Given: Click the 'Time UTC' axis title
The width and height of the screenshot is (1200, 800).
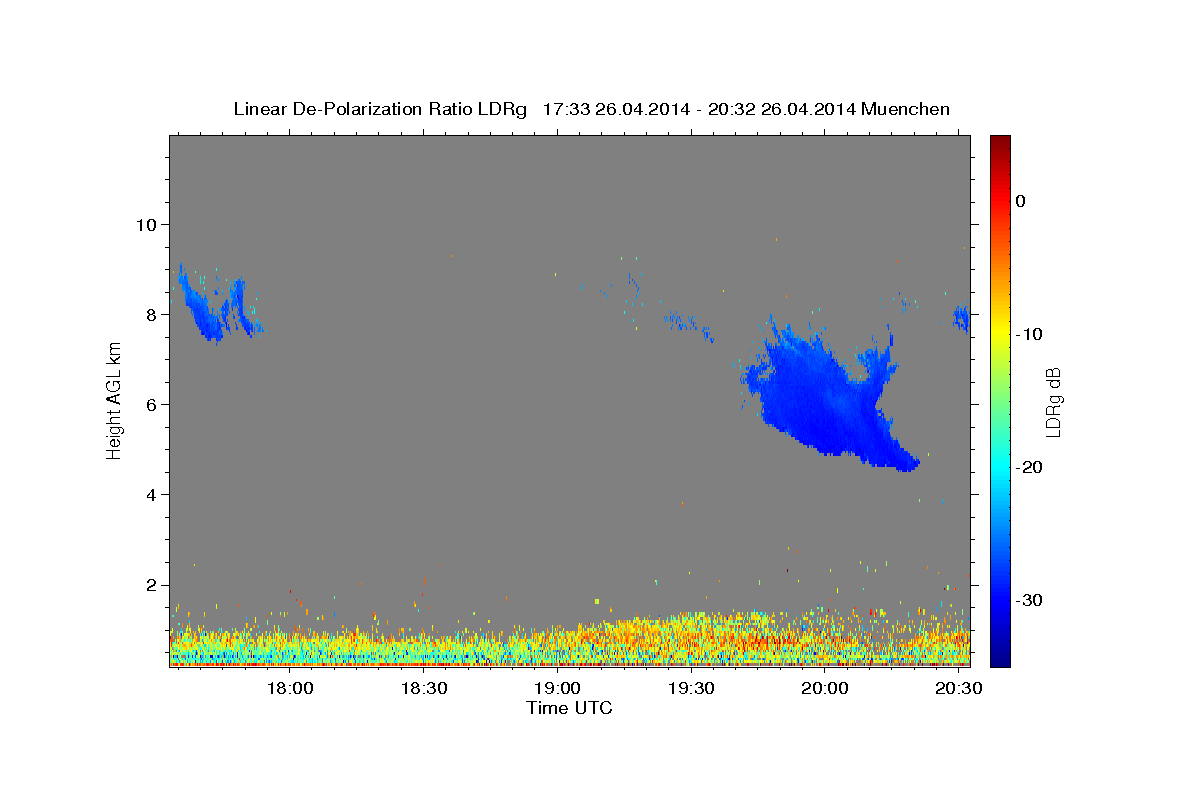Looking at the screenshot, I should point(570,708).
